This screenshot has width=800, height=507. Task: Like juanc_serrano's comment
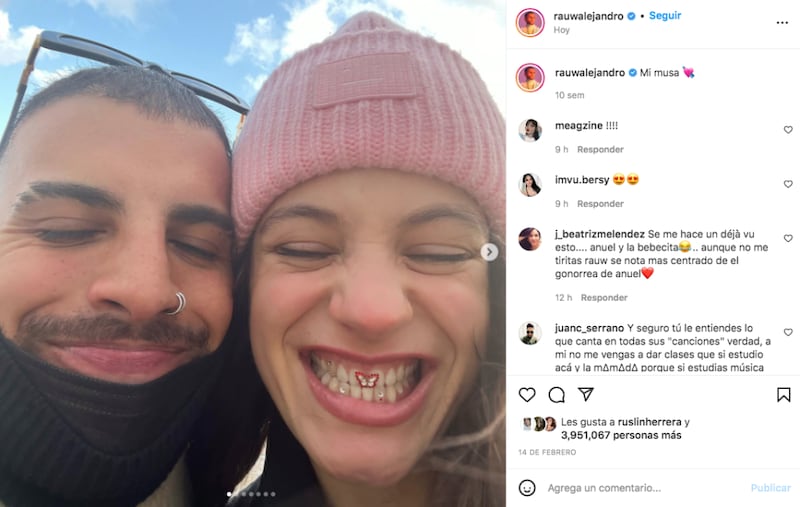[788, 332]
